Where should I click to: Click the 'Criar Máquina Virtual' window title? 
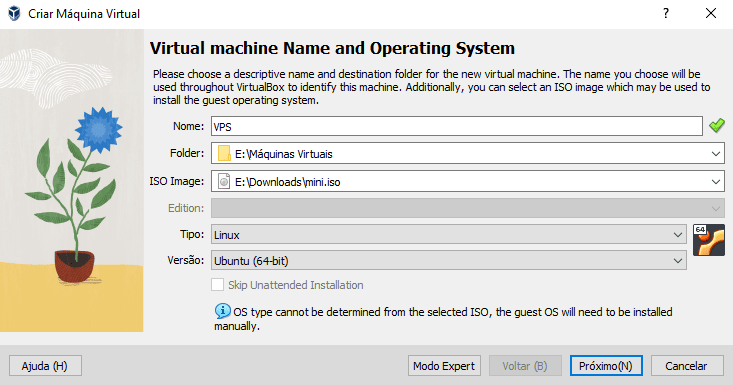coord(84,14)
